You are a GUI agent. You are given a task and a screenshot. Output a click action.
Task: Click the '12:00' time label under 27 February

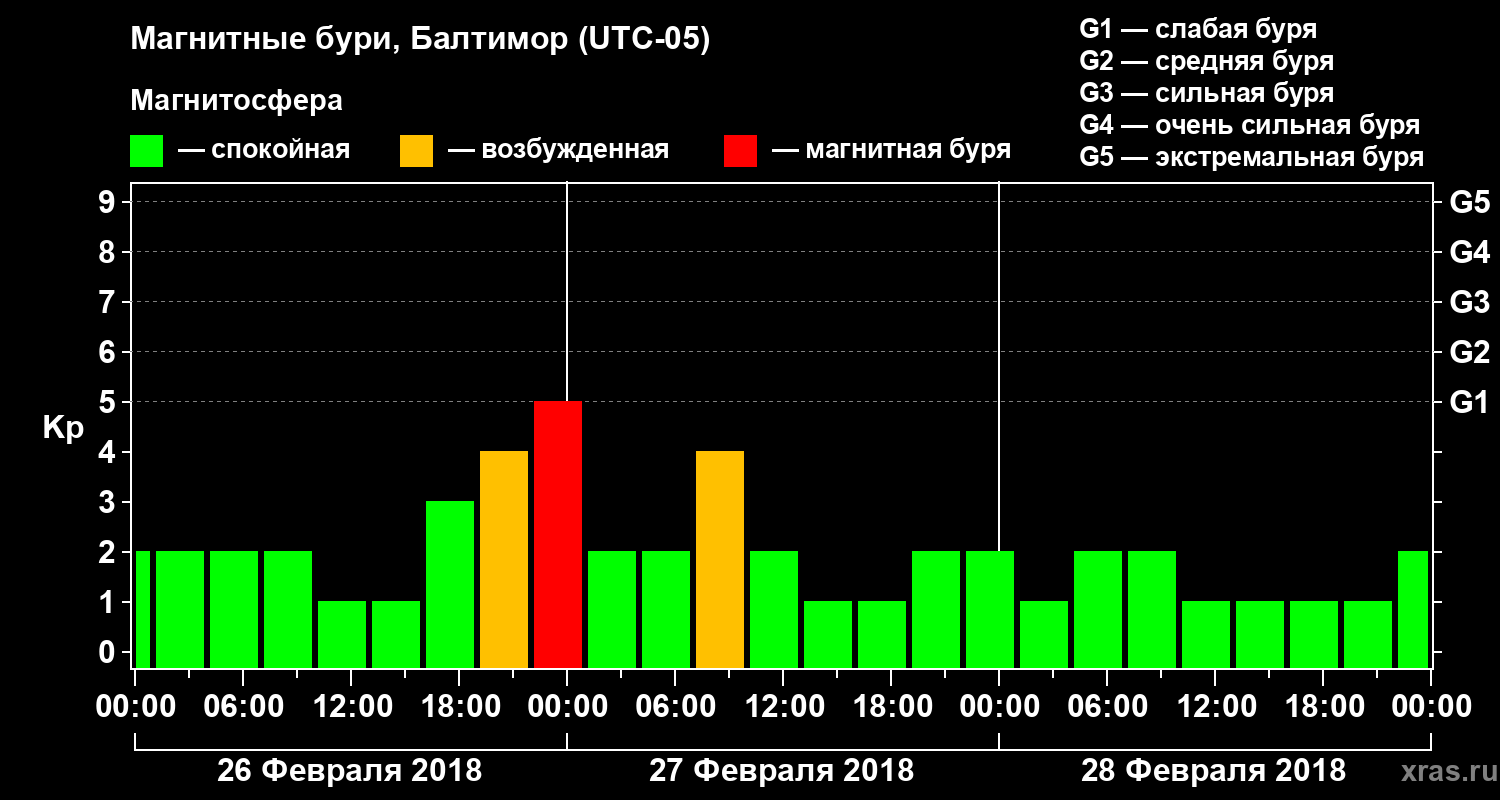783,706
